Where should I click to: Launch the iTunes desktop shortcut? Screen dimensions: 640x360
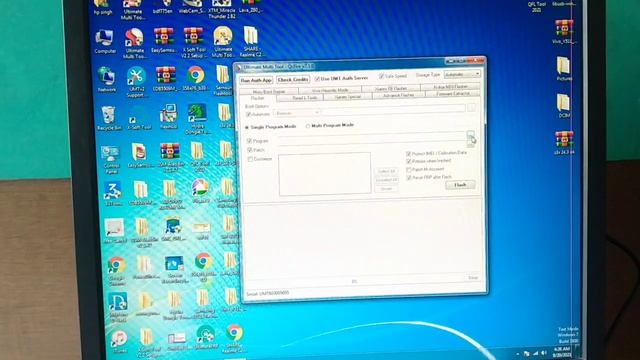click(119, 342)
